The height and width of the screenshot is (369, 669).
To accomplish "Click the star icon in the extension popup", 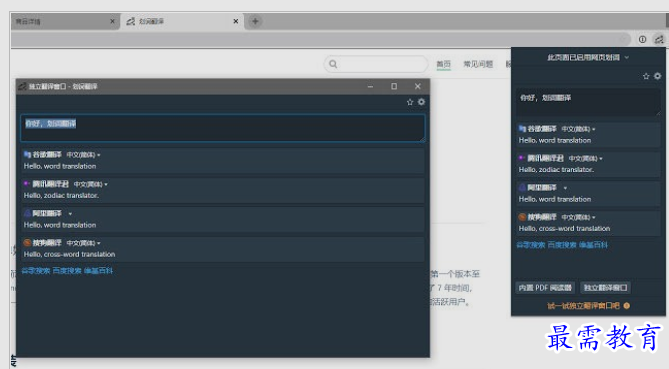I will point(646,76).
